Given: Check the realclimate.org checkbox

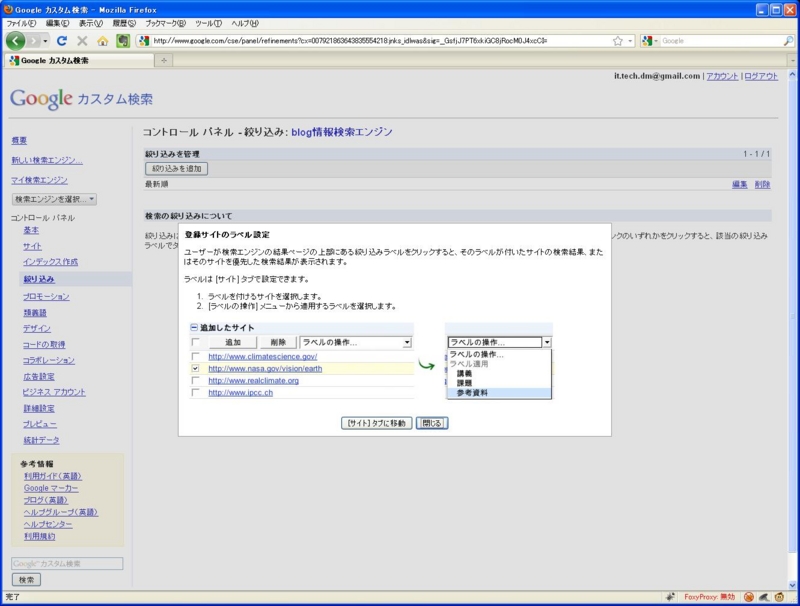Looking at the screenshot, I should 195,381.
